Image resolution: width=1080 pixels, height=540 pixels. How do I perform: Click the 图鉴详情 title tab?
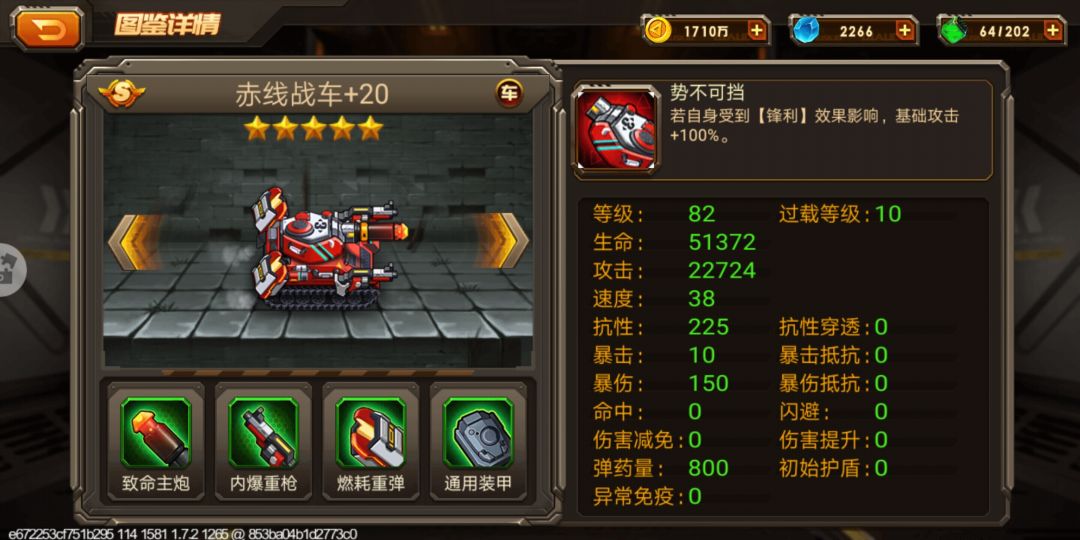167,25
